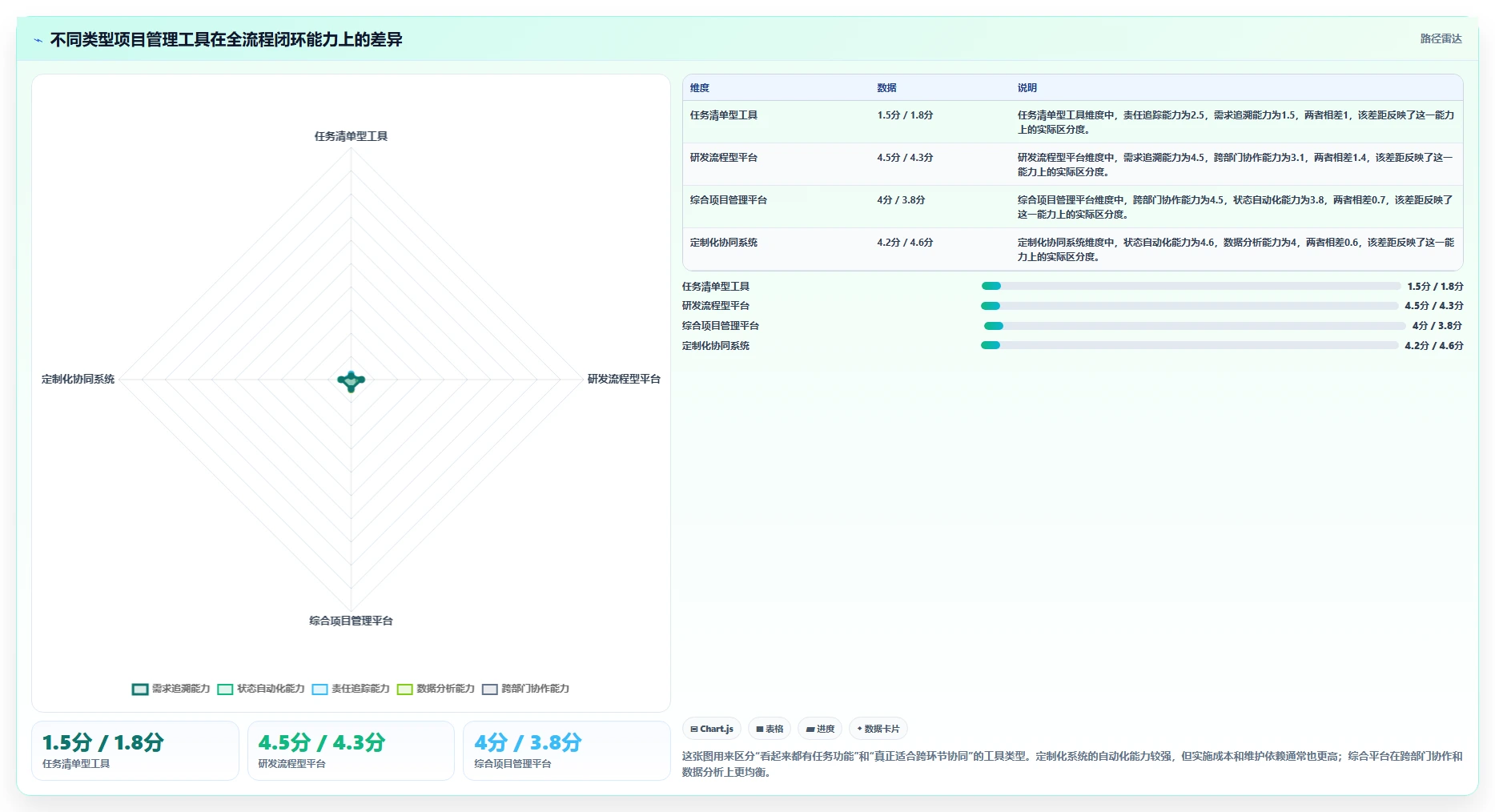Screen dimensions: 1495x812
Task: Click the 任务清单型工具 explanation text in the table
Action: tap(1236, 123)
